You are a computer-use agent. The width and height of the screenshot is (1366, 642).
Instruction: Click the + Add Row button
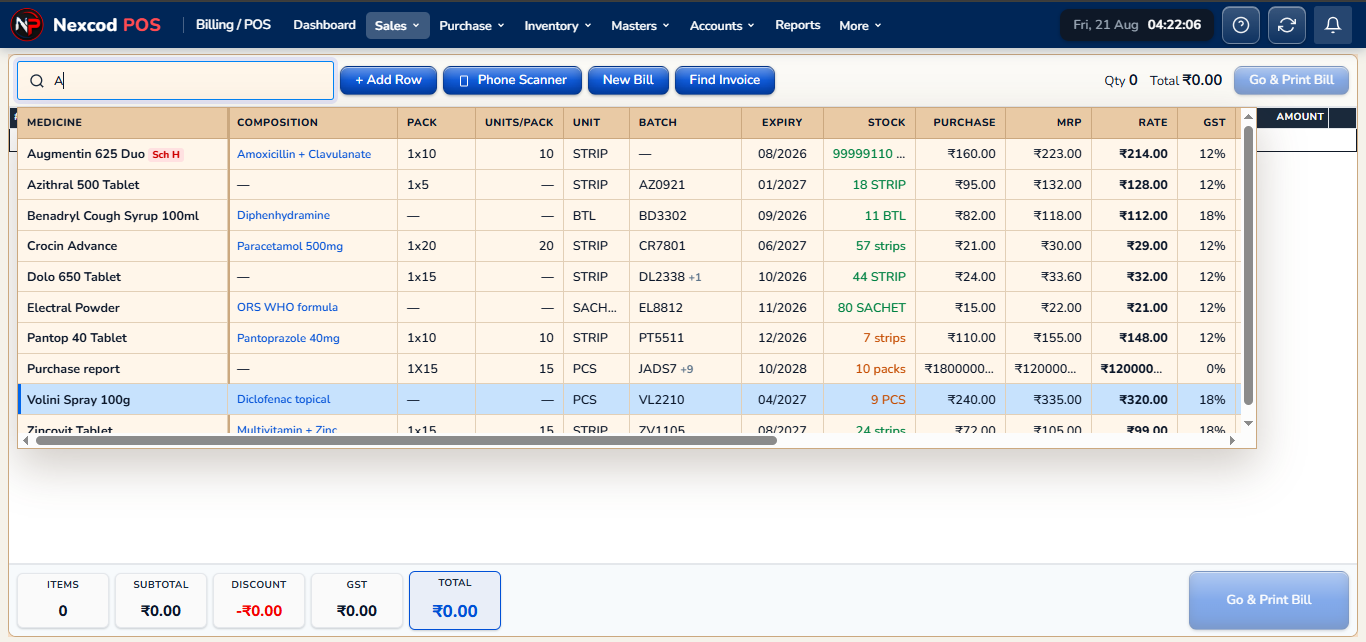click(x=388, y=80)
